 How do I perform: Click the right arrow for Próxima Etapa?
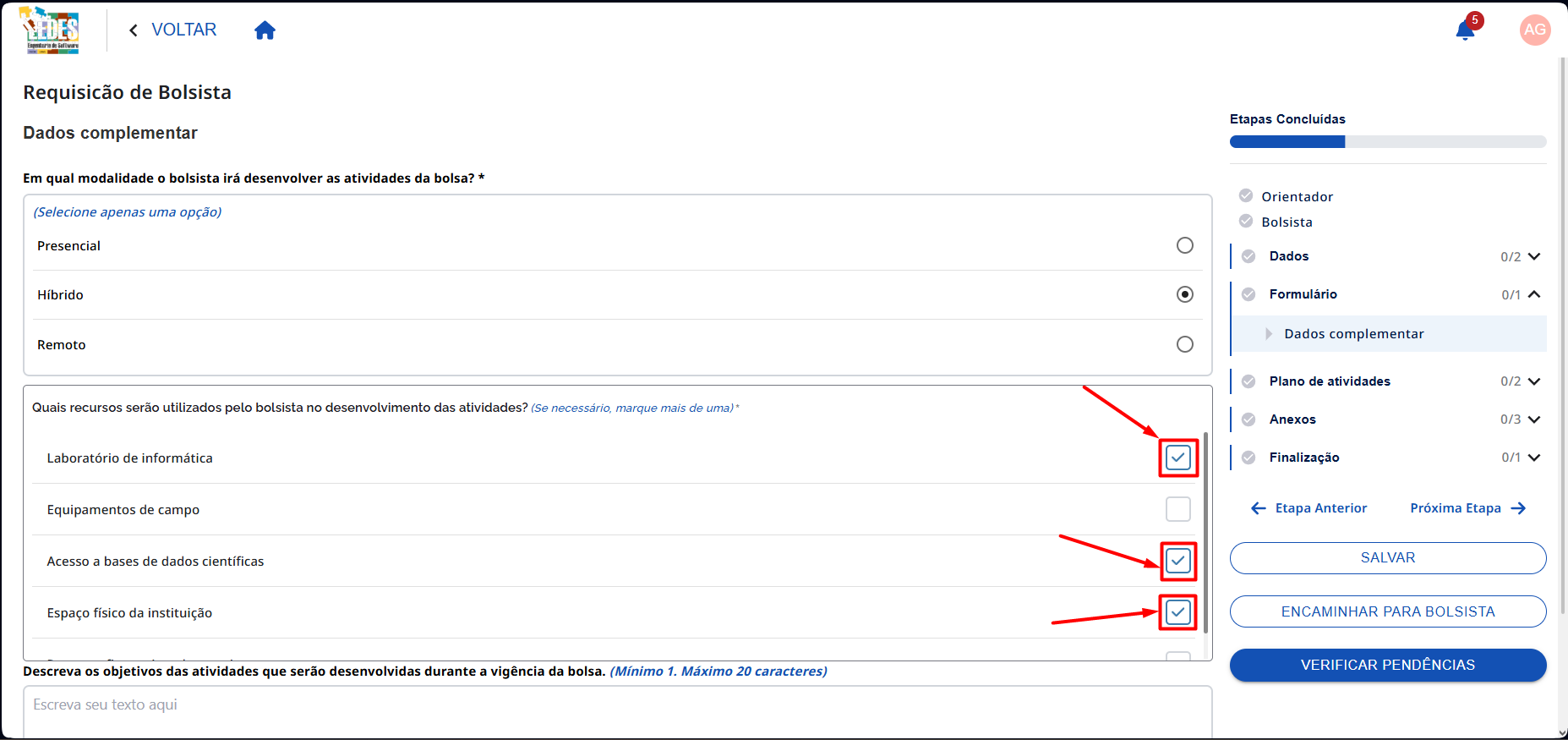(1518, 508)
